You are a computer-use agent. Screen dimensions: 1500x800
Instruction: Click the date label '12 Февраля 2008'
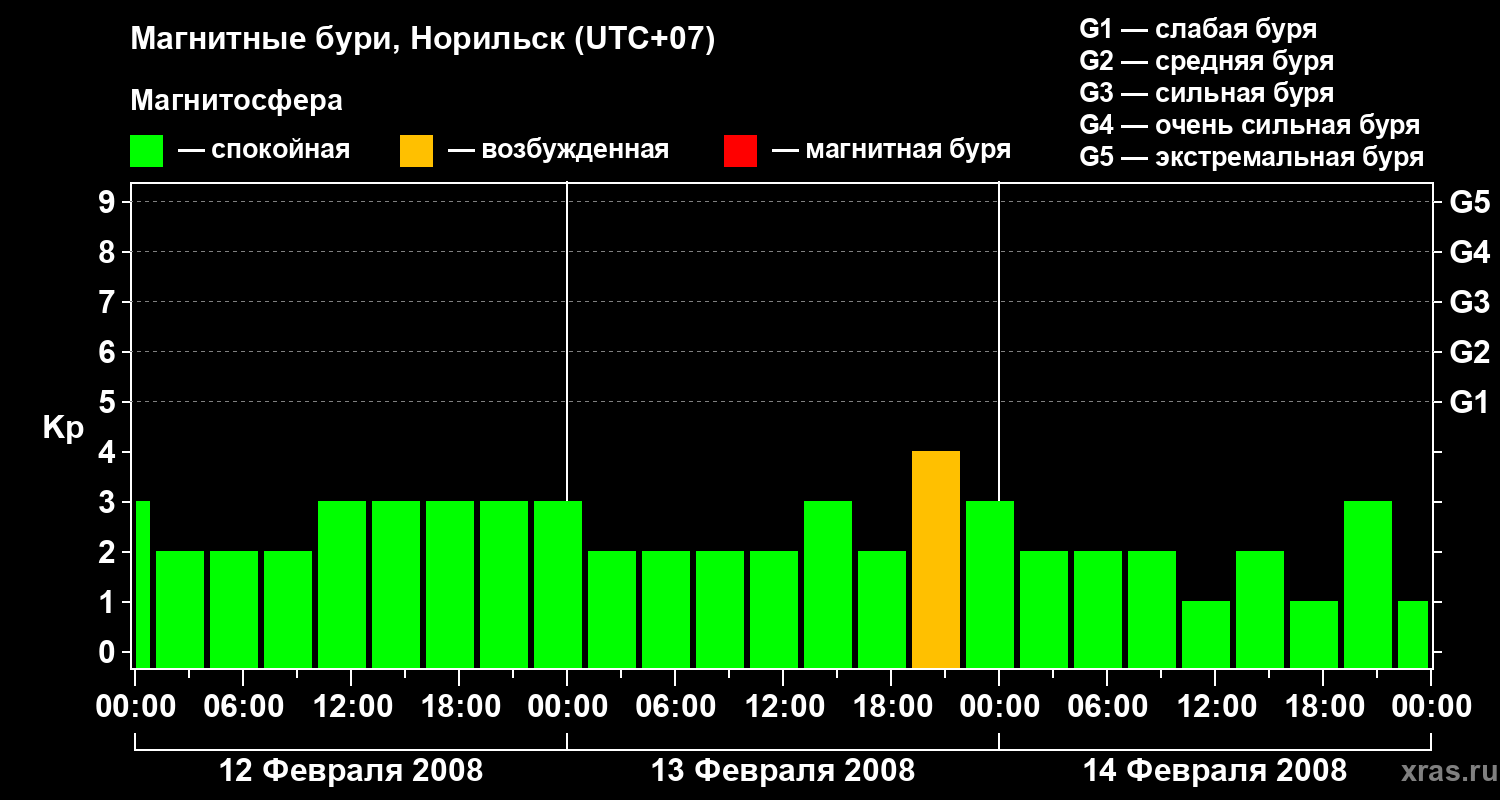click(x=351, y=771)
